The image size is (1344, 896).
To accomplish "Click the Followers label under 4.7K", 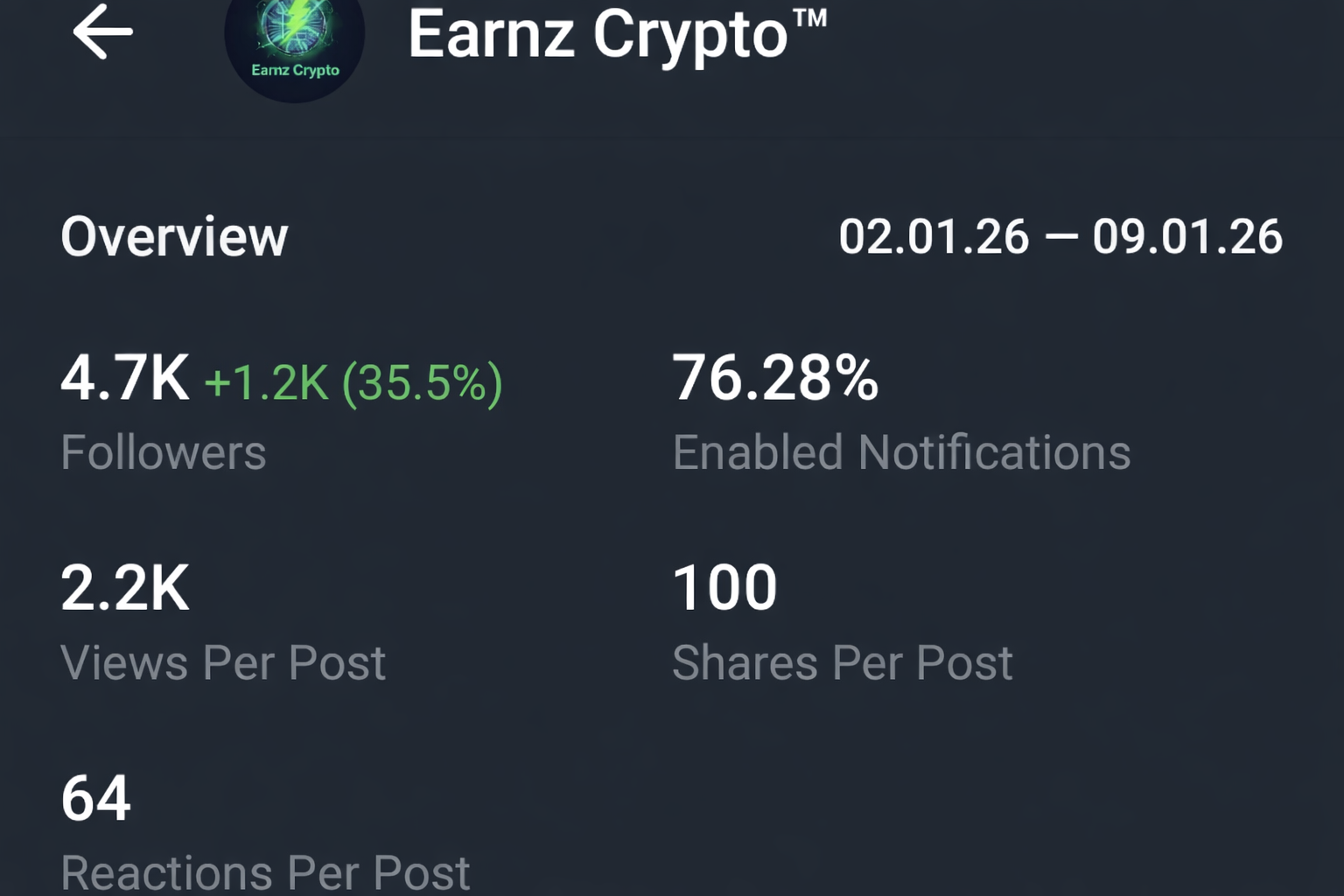I will pos(164,451).
